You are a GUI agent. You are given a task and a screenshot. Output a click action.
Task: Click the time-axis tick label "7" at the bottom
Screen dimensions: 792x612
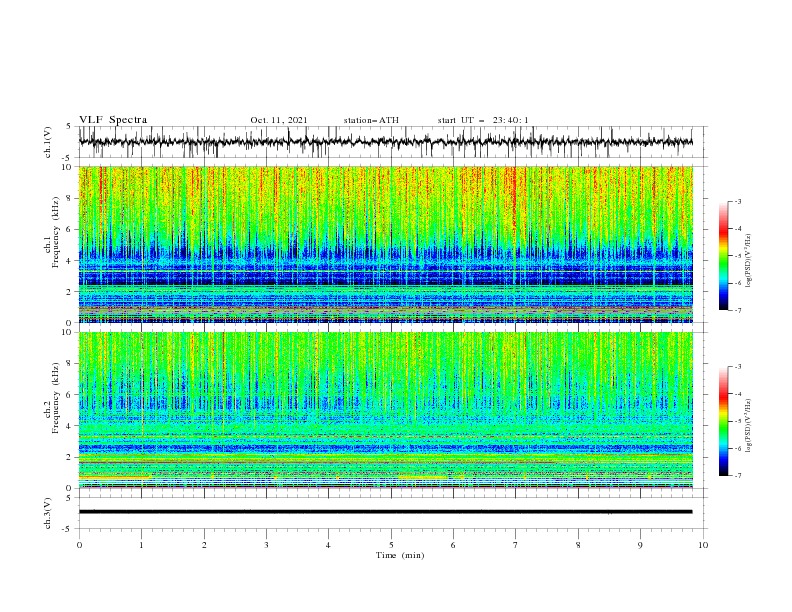coord(516,545)
